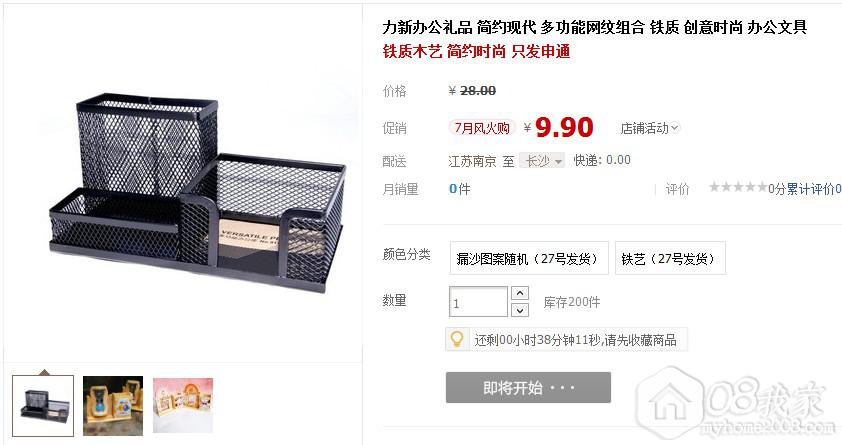
Task: Select the hourglass wooden thumbnail
Action: pyautogui.click(x=113, y=406)
